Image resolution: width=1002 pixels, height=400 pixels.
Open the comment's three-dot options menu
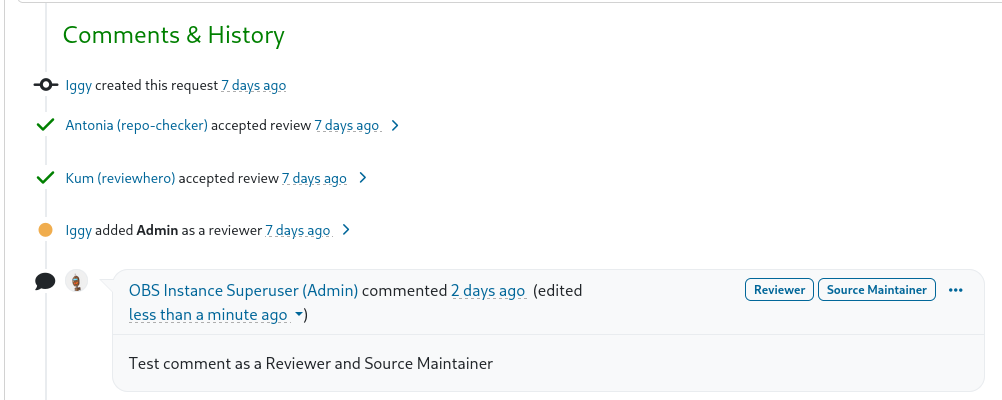pos(955,290)
